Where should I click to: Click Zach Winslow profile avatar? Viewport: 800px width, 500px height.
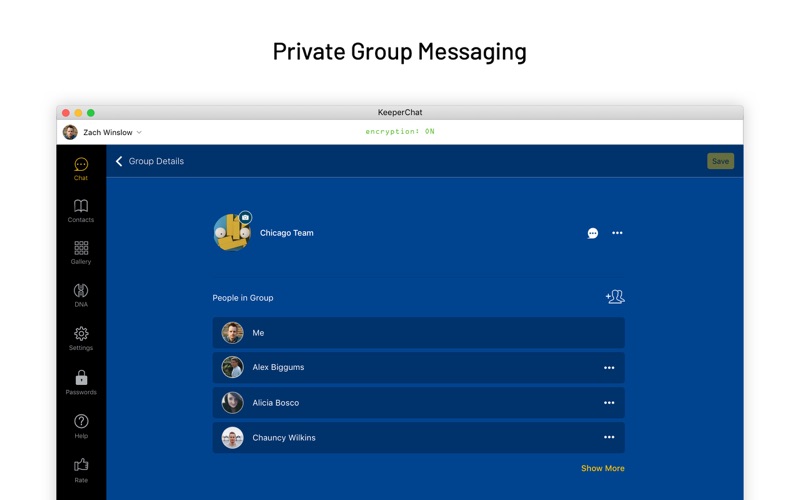(70, 132)
